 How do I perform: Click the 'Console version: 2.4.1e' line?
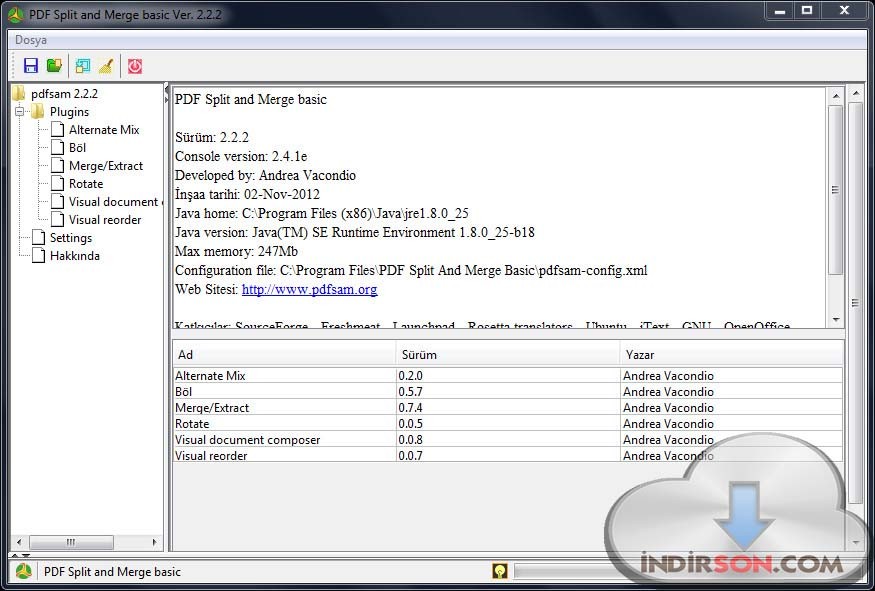241,156
